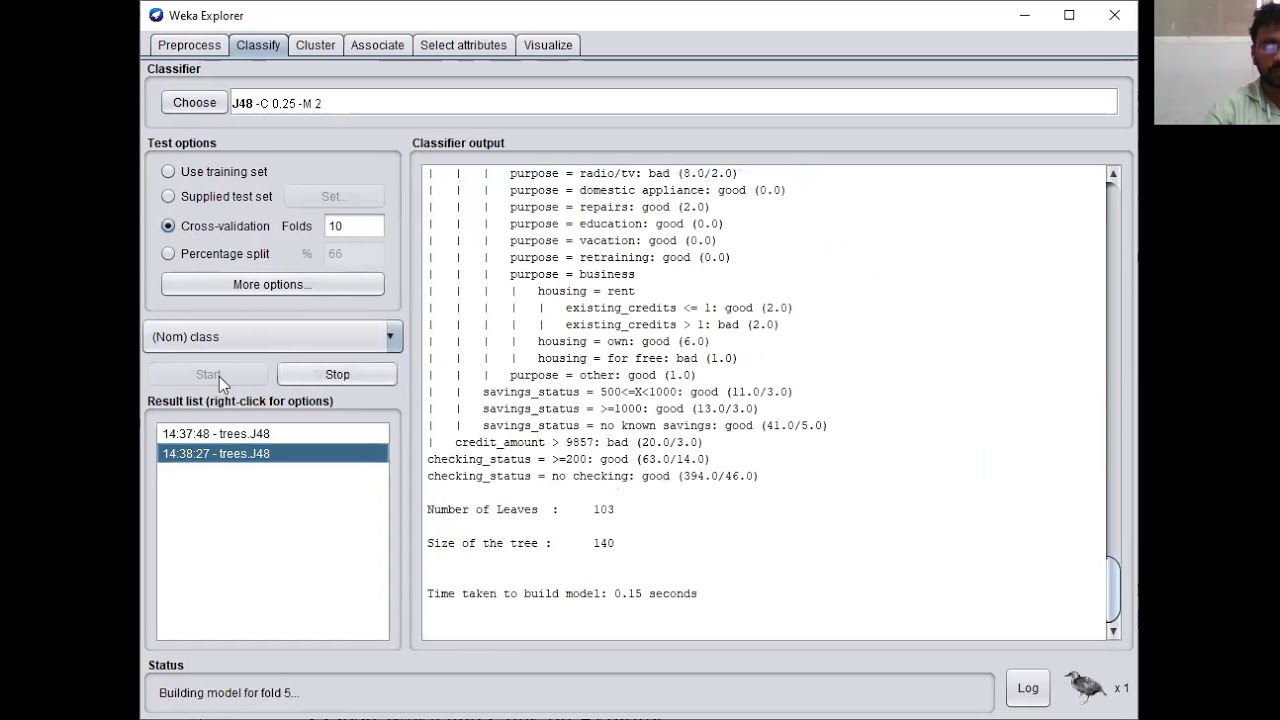The image size is (1280, 720).
Task: Select Supplied test set option
Action: tap(168, 197)
